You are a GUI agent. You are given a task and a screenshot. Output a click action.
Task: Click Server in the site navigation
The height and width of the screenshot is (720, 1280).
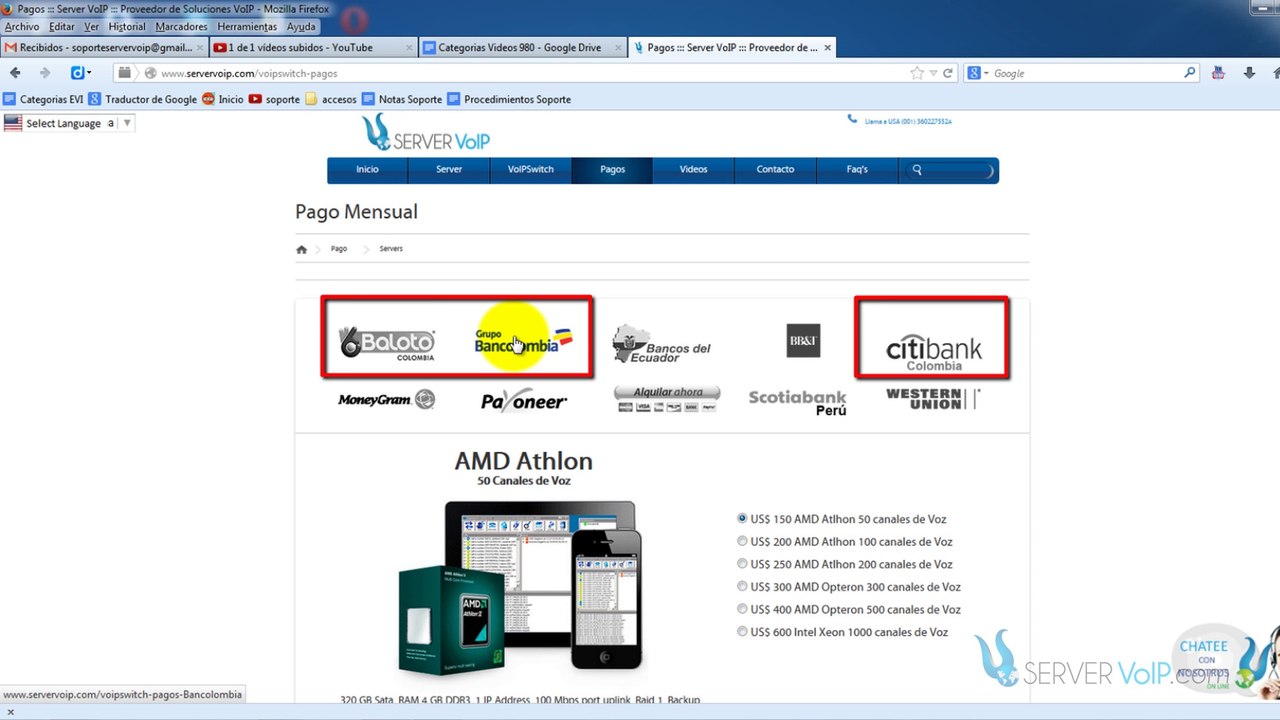click(449, 170)
